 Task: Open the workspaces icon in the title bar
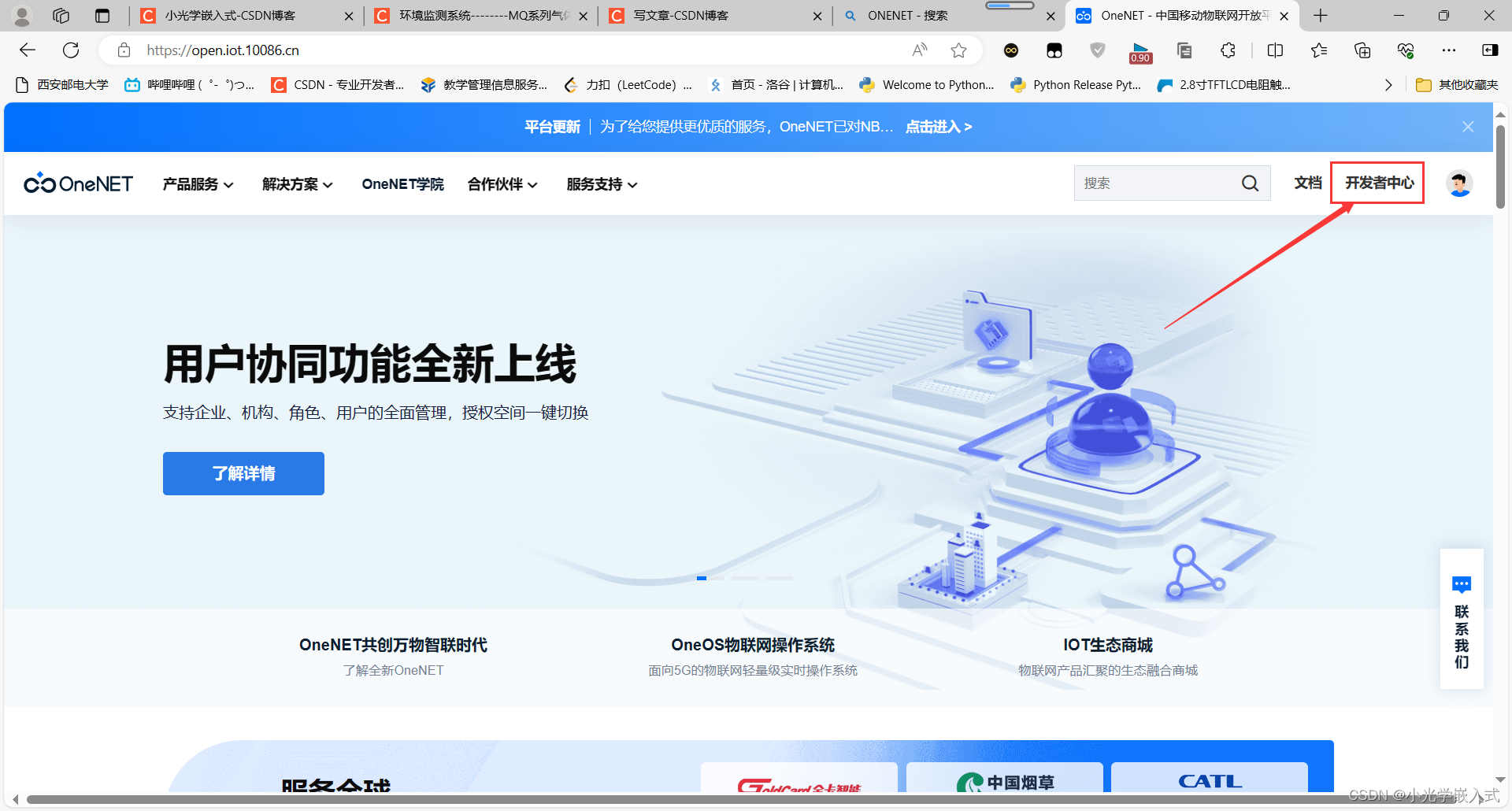pos(61,16)
